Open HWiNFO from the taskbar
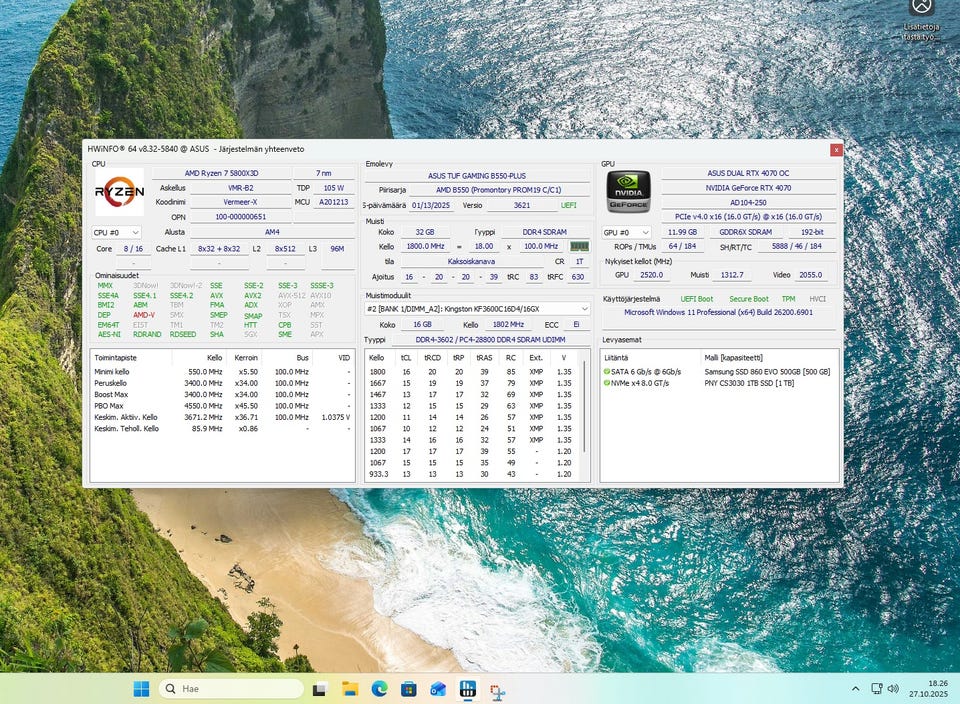Viewport: 960px width, 704px height. (x=467, y=689)
